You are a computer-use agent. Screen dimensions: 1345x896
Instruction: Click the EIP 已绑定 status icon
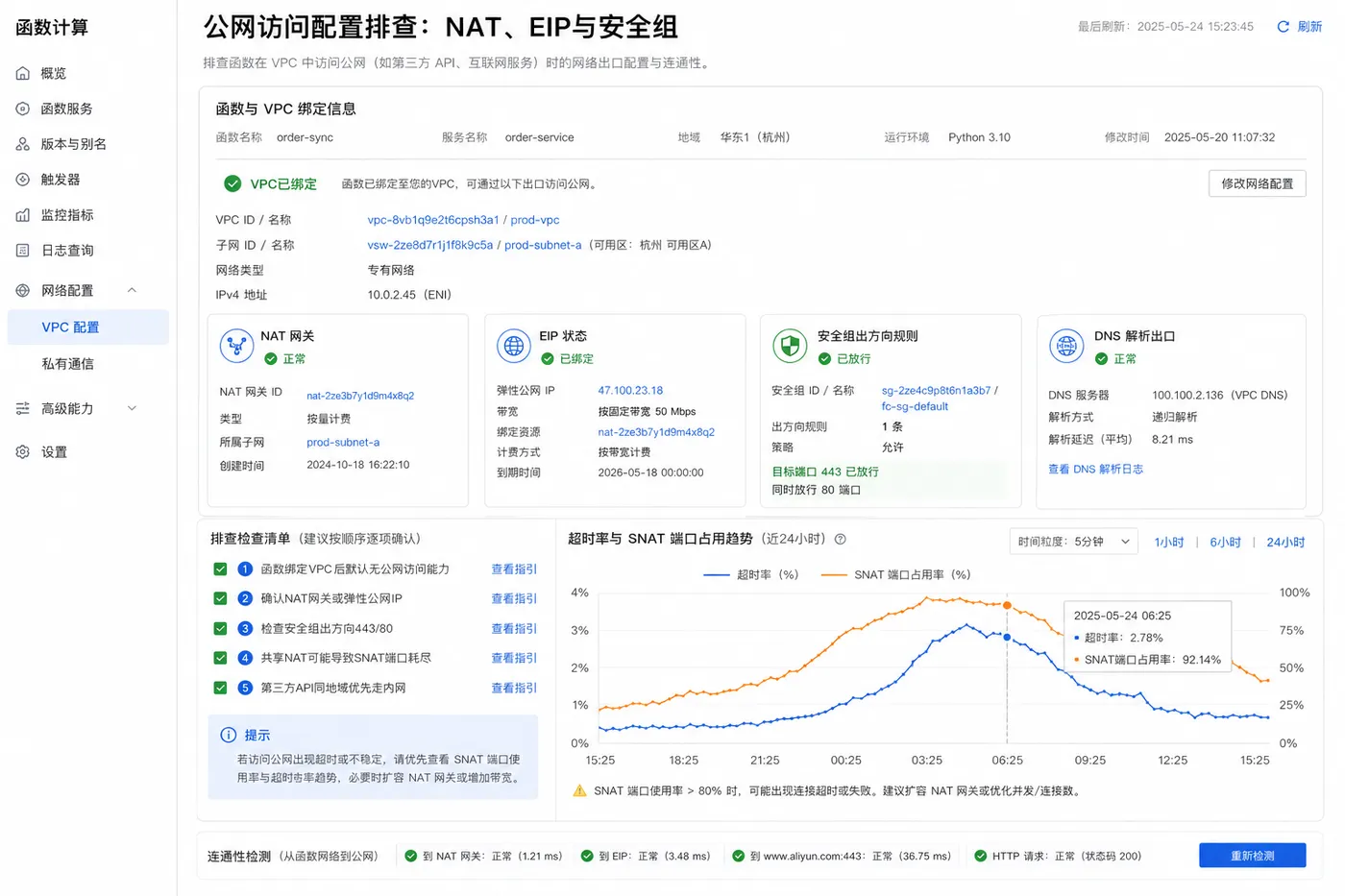click(x=548, y=358)
